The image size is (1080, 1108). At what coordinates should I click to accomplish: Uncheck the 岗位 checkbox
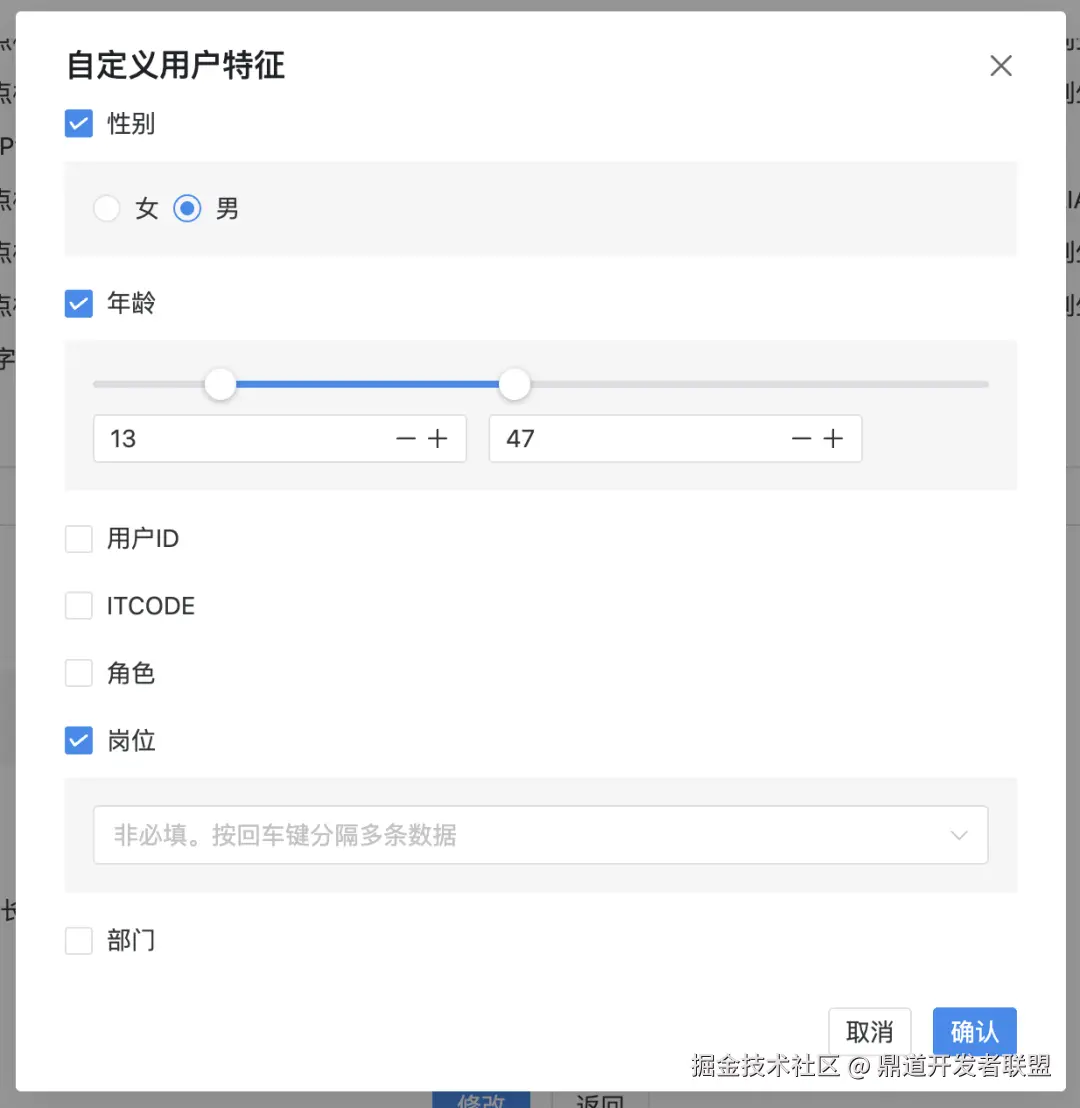[x=78, y=740]
